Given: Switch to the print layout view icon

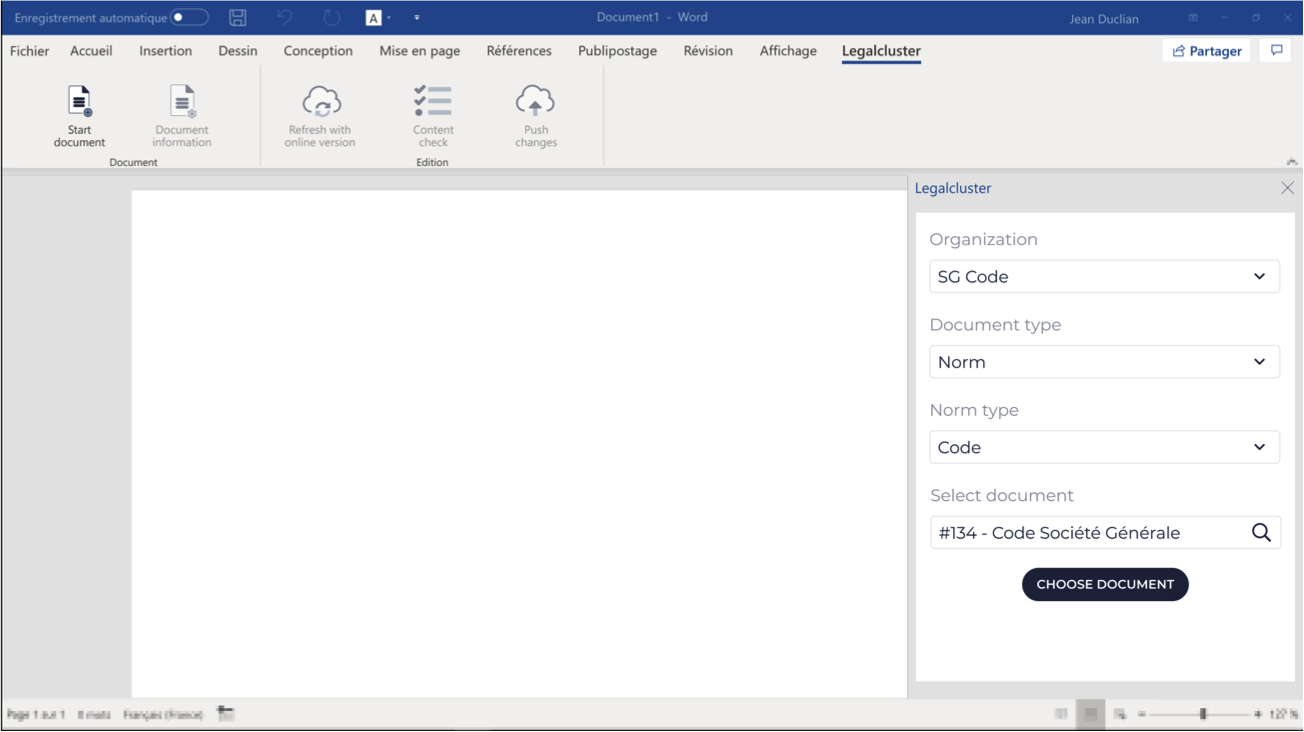Looking at the screenshot, I should tap(1090, 714).
